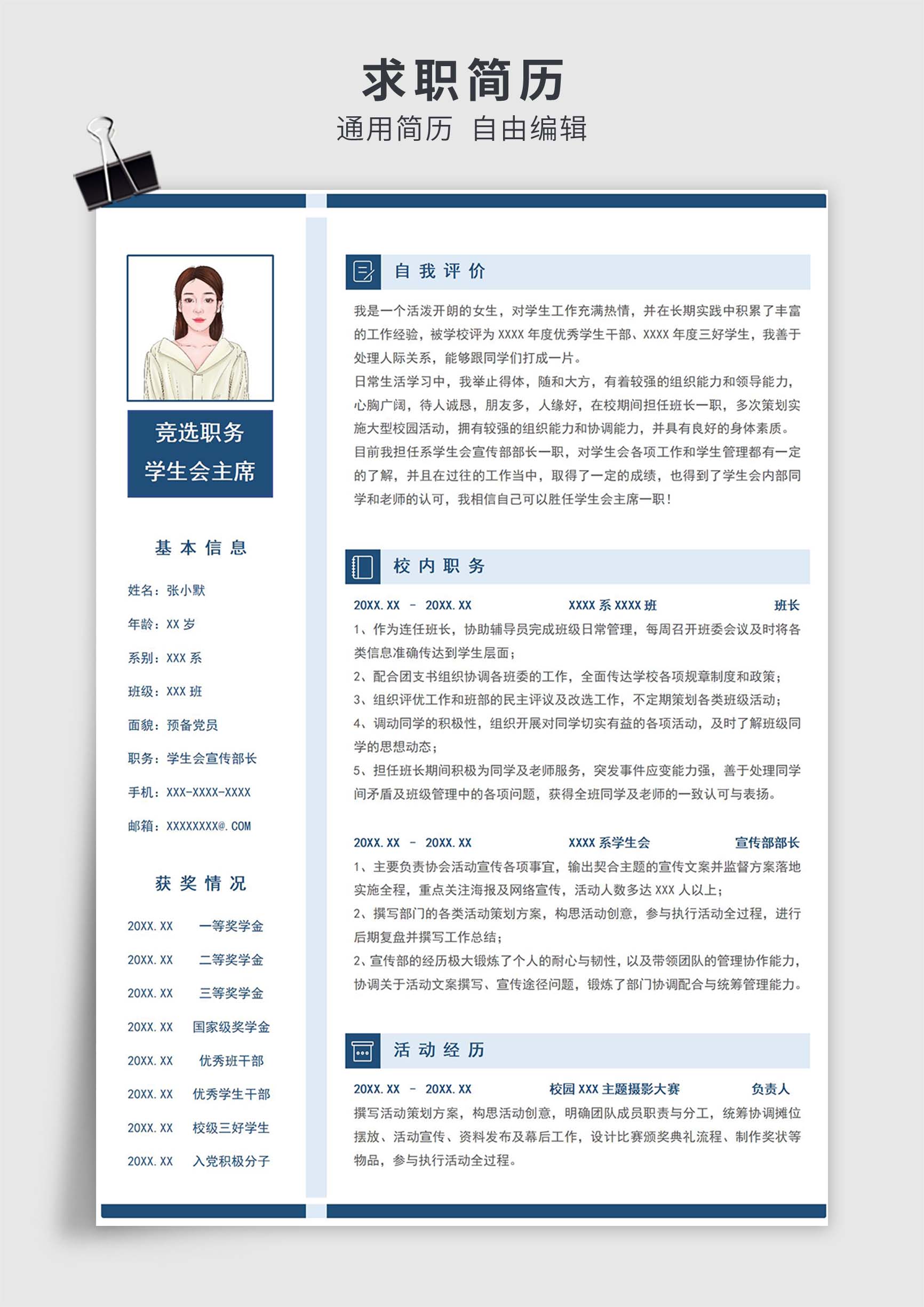This screenshot has width=924, height=1307.
Task: Select the line starting 目前我担任系学生会宣传部长
Action: coord(577,452)
